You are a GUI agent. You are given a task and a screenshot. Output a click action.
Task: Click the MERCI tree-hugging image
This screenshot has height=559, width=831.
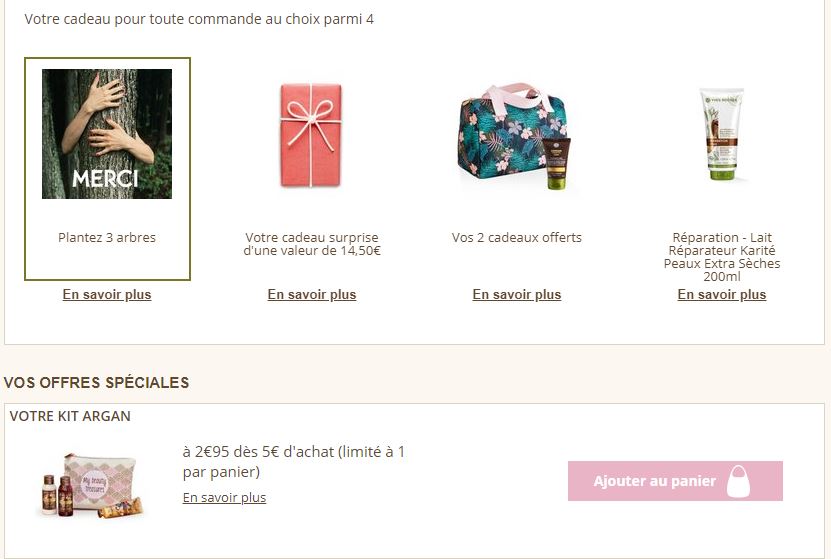[x=107, y=134]
